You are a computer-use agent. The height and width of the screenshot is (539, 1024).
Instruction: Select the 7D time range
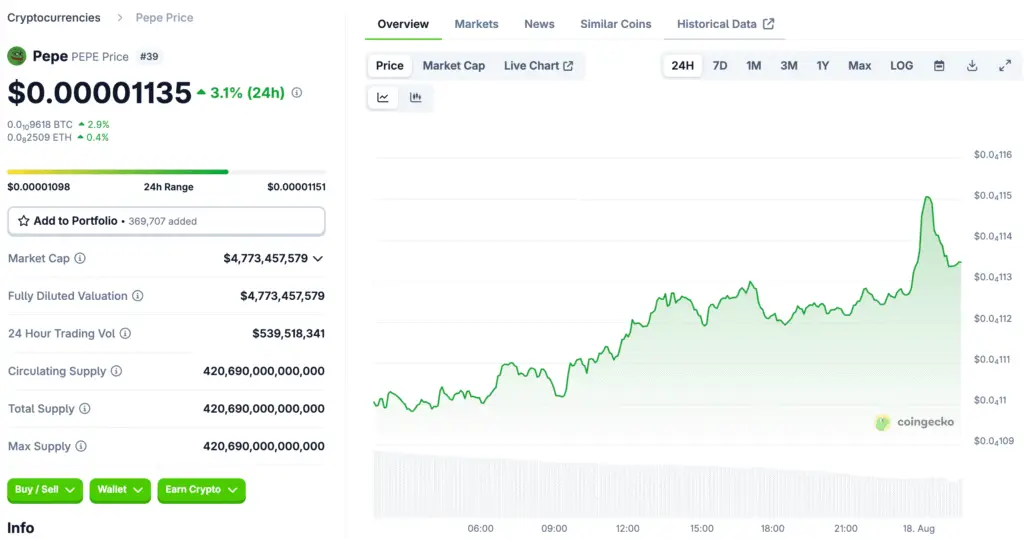coord(720,65)
